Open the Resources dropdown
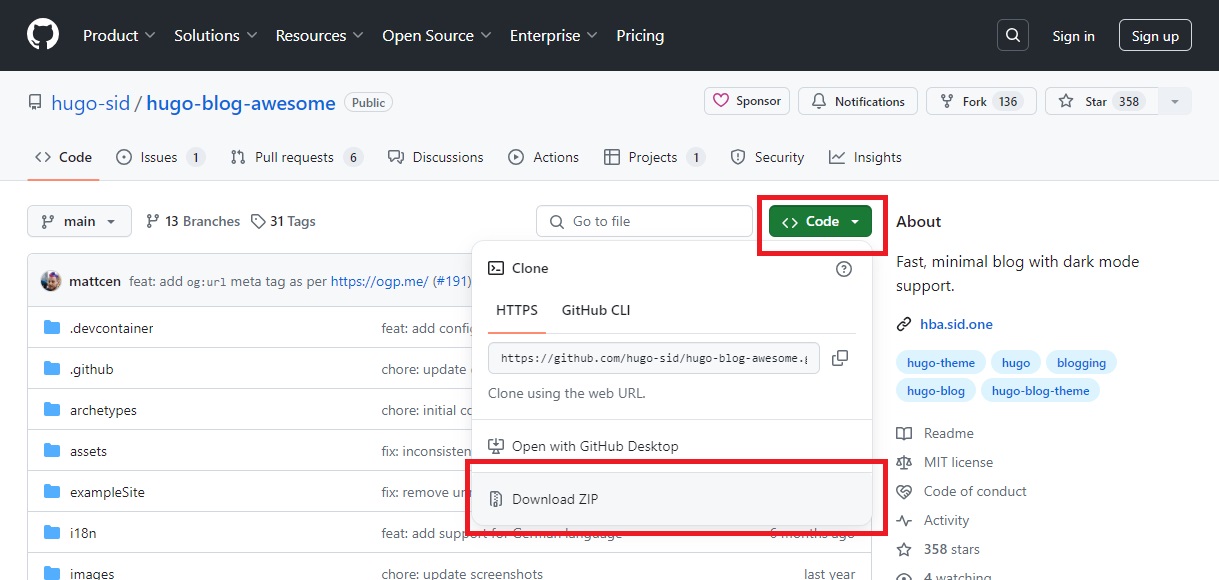The height and width of the screenshot is (580, 1219). [319, 35]
